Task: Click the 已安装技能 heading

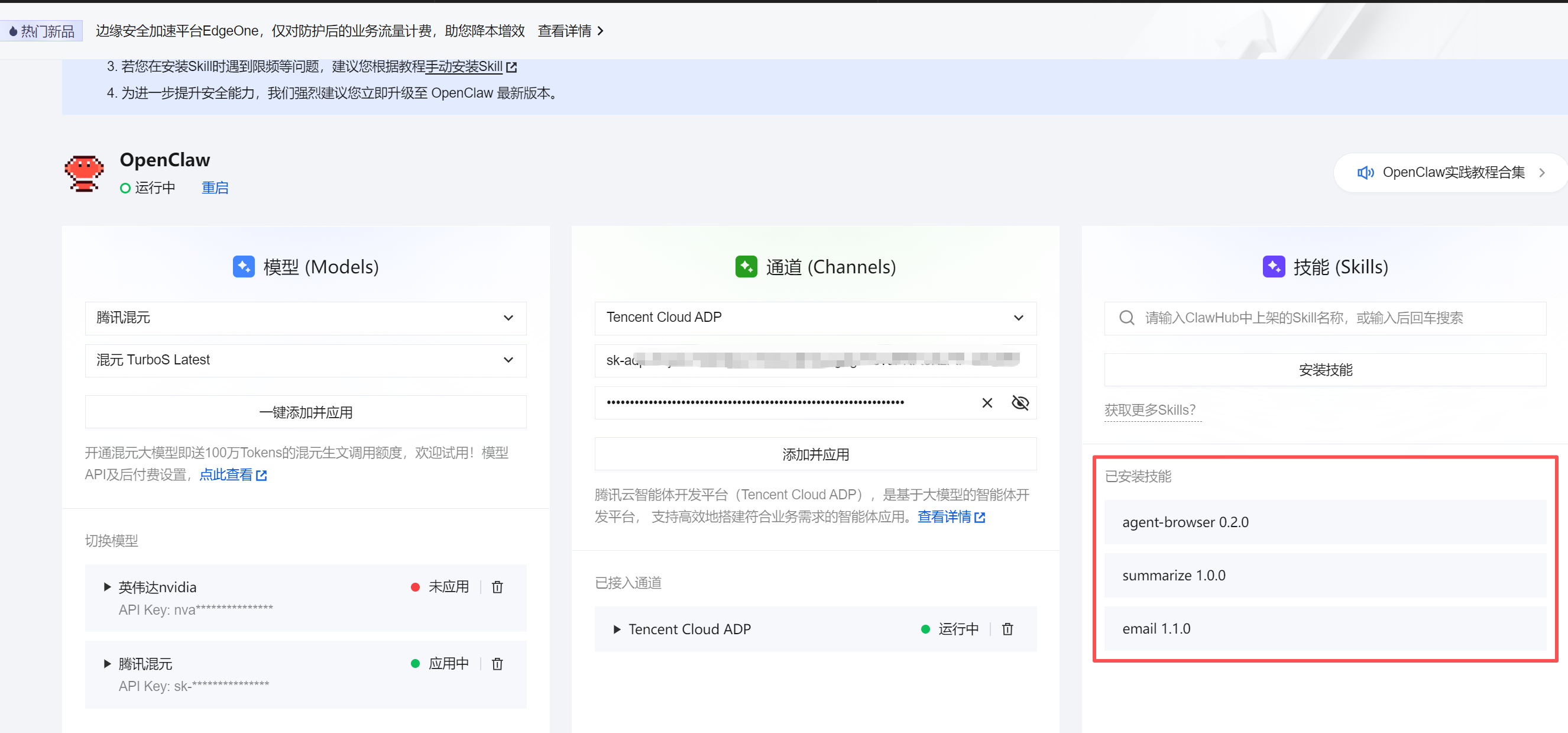Action: (1138, 476)
